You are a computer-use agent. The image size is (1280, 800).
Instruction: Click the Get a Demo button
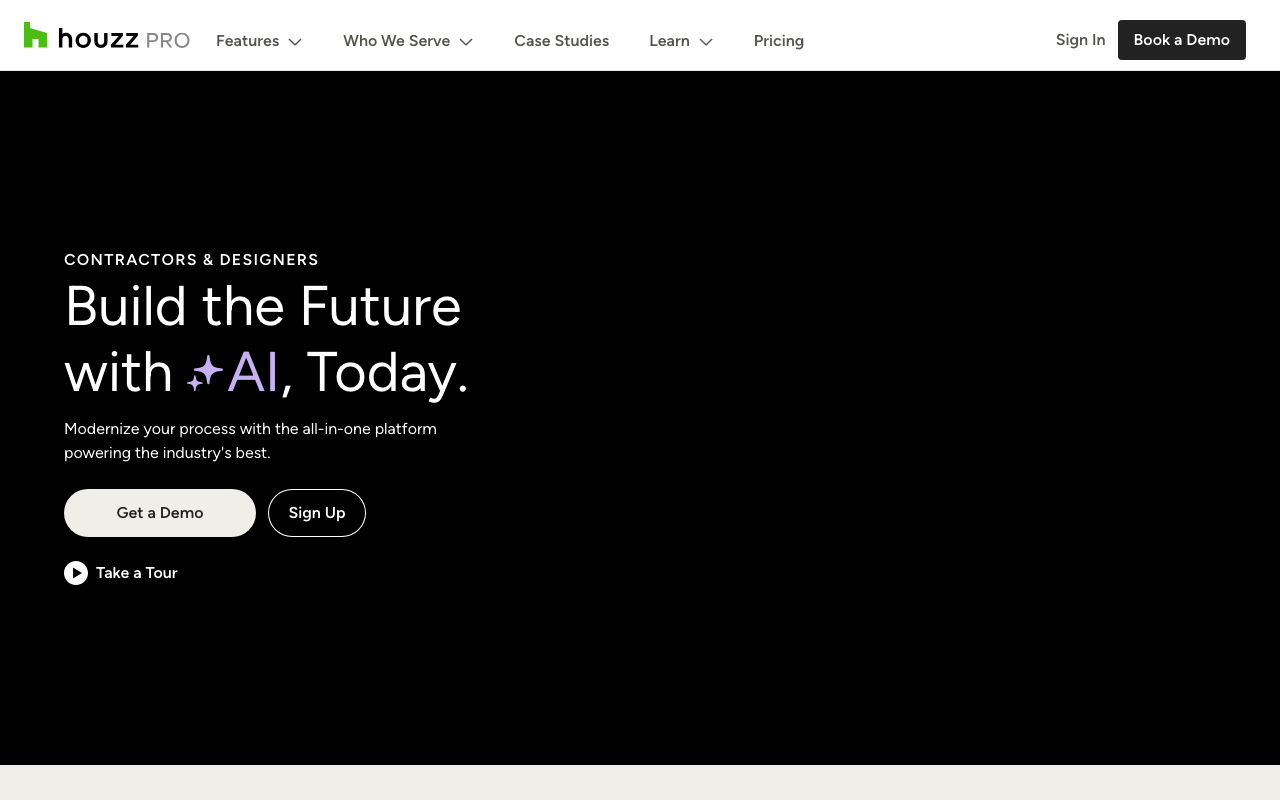click(x=160, y=513)
